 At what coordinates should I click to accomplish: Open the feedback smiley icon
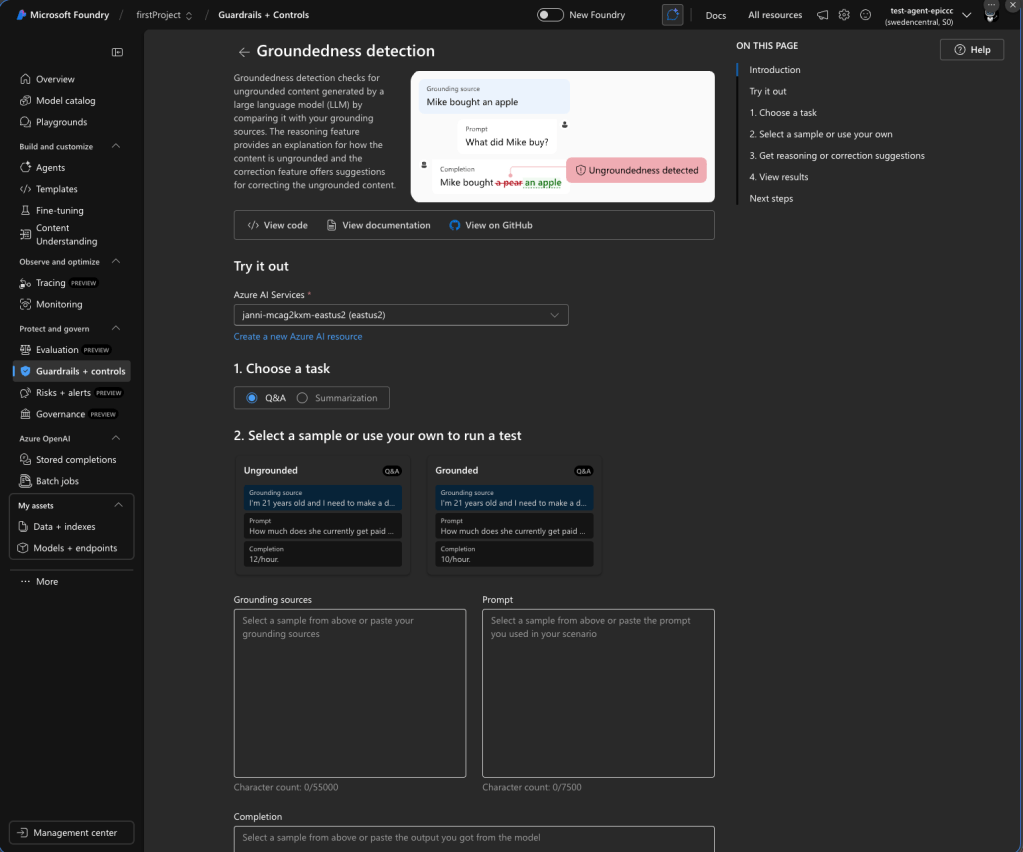pos(865,15)
